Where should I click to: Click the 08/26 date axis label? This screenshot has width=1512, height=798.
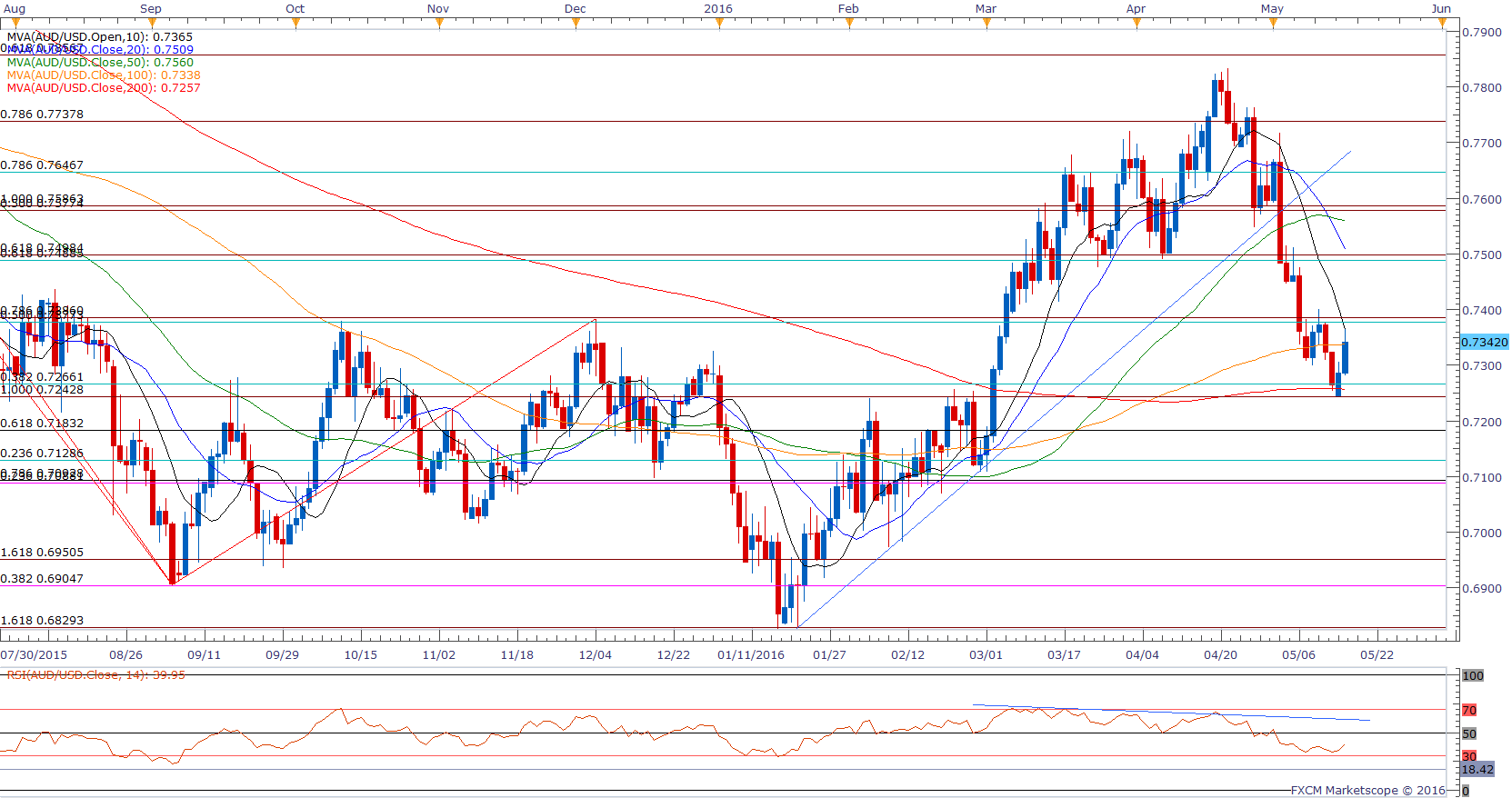point(125,655)
